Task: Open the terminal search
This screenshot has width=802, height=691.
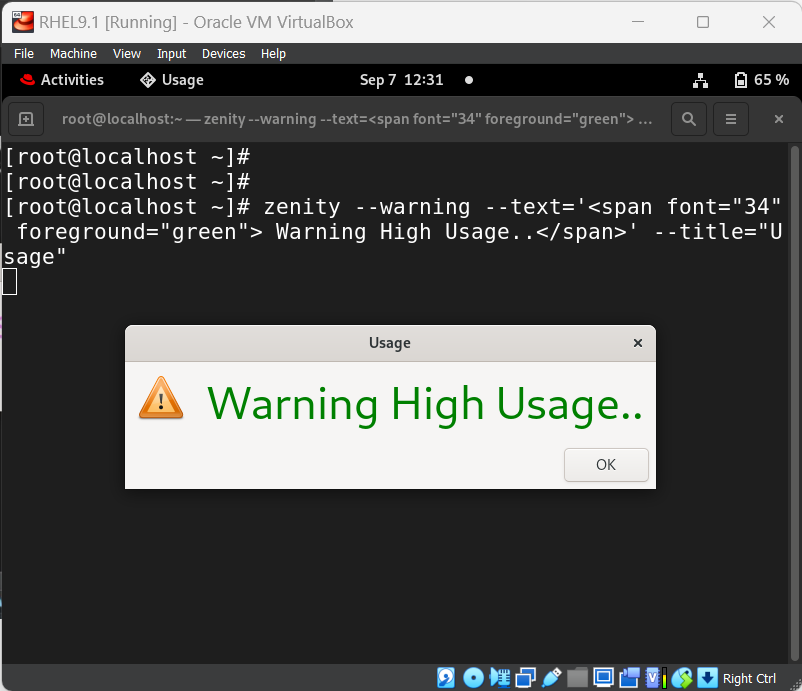Action: pyautogui.click(x=688, y=118)
